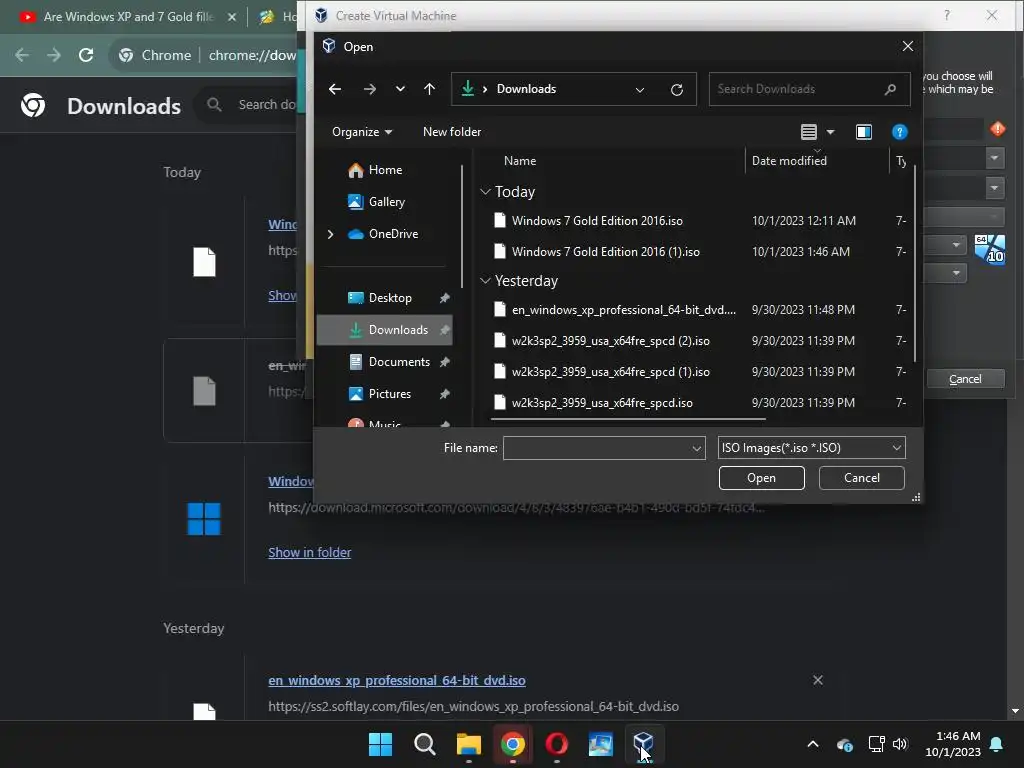Open Pictures quick access folder
This screenshot has height=768, width=1024.
click(390, 394)
